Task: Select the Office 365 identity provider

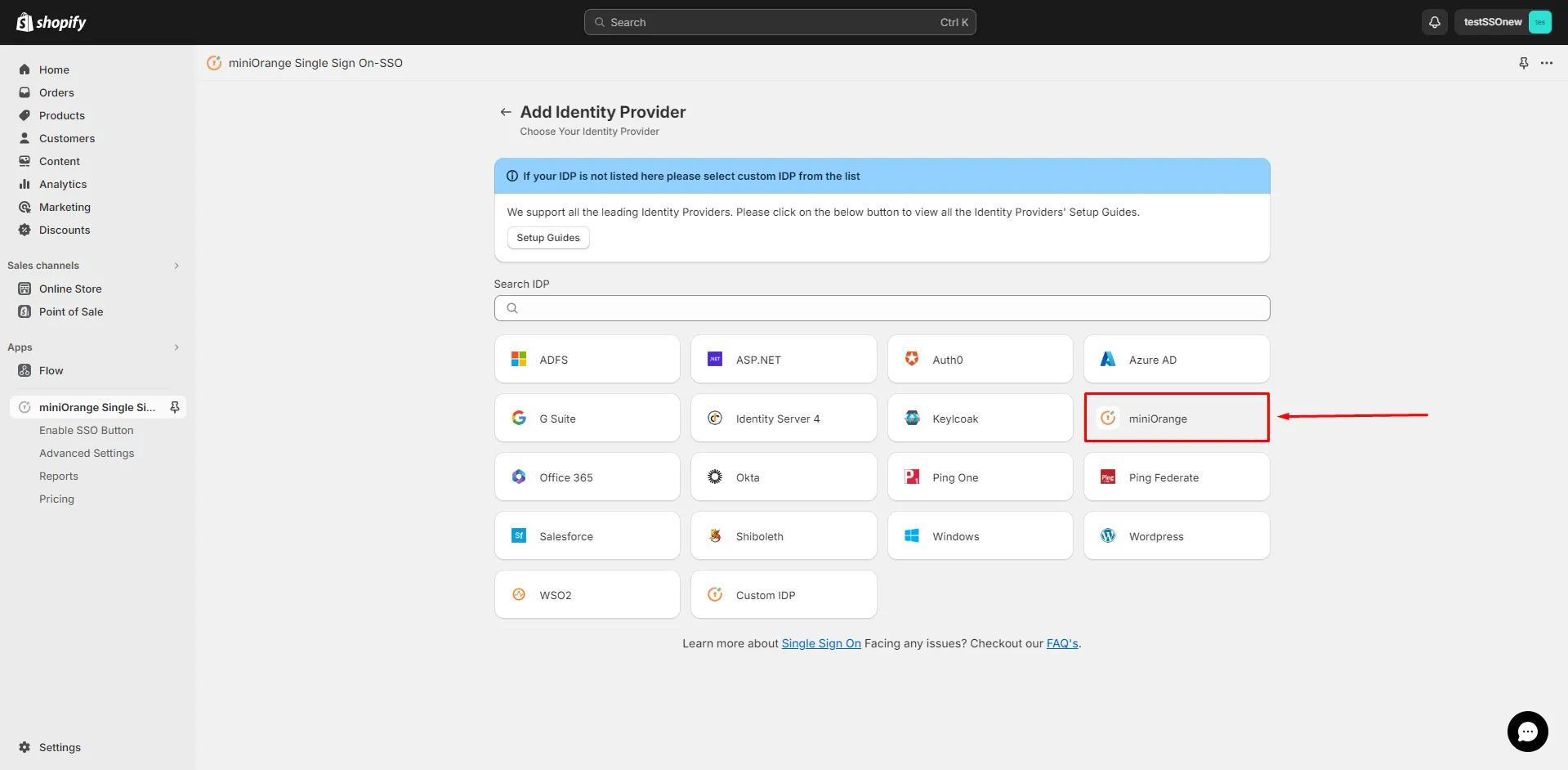Action: coord(587,477)
